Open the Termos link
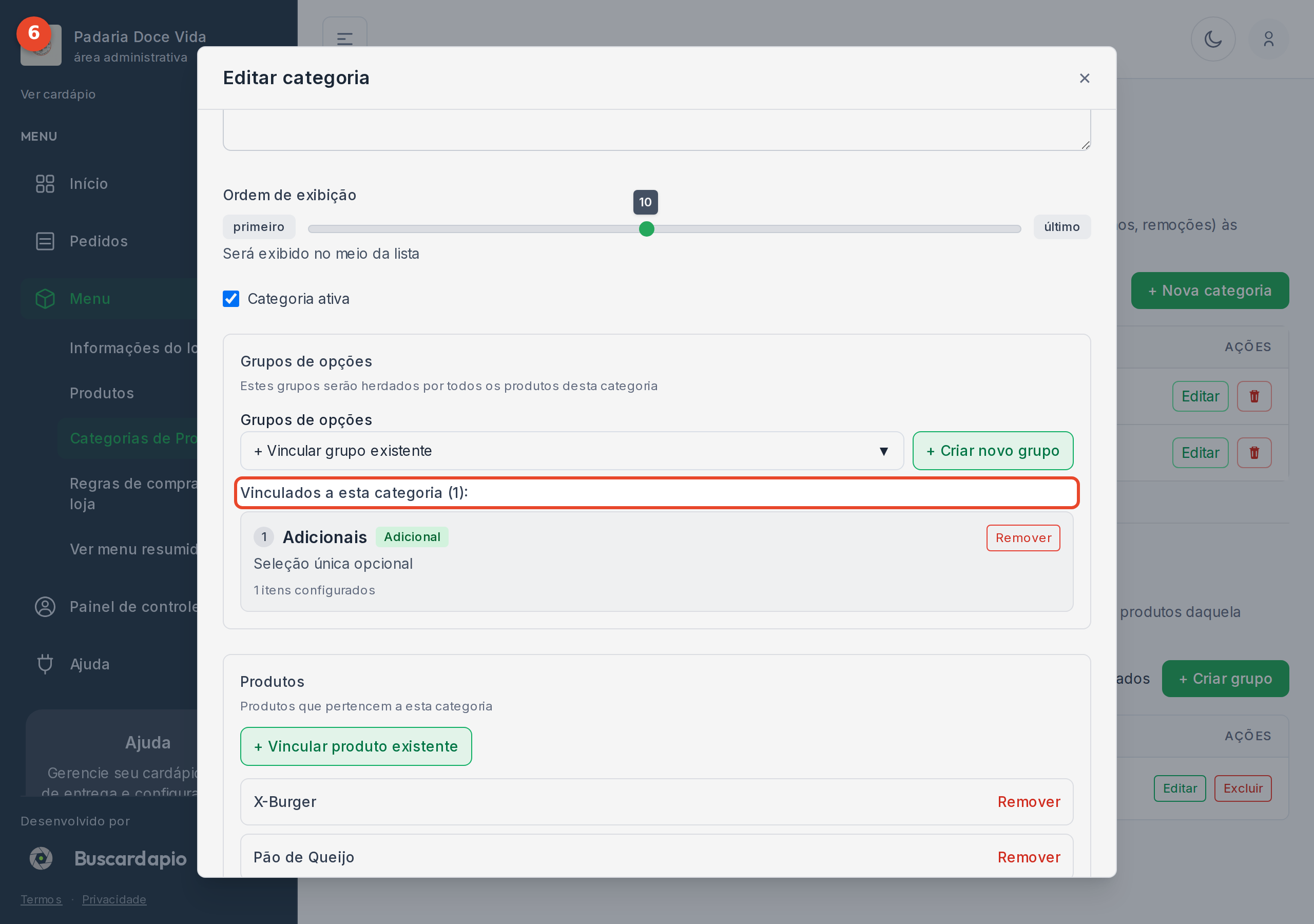Image resolution: width=1314 pixels, height=924 pixels. [41, 899]
